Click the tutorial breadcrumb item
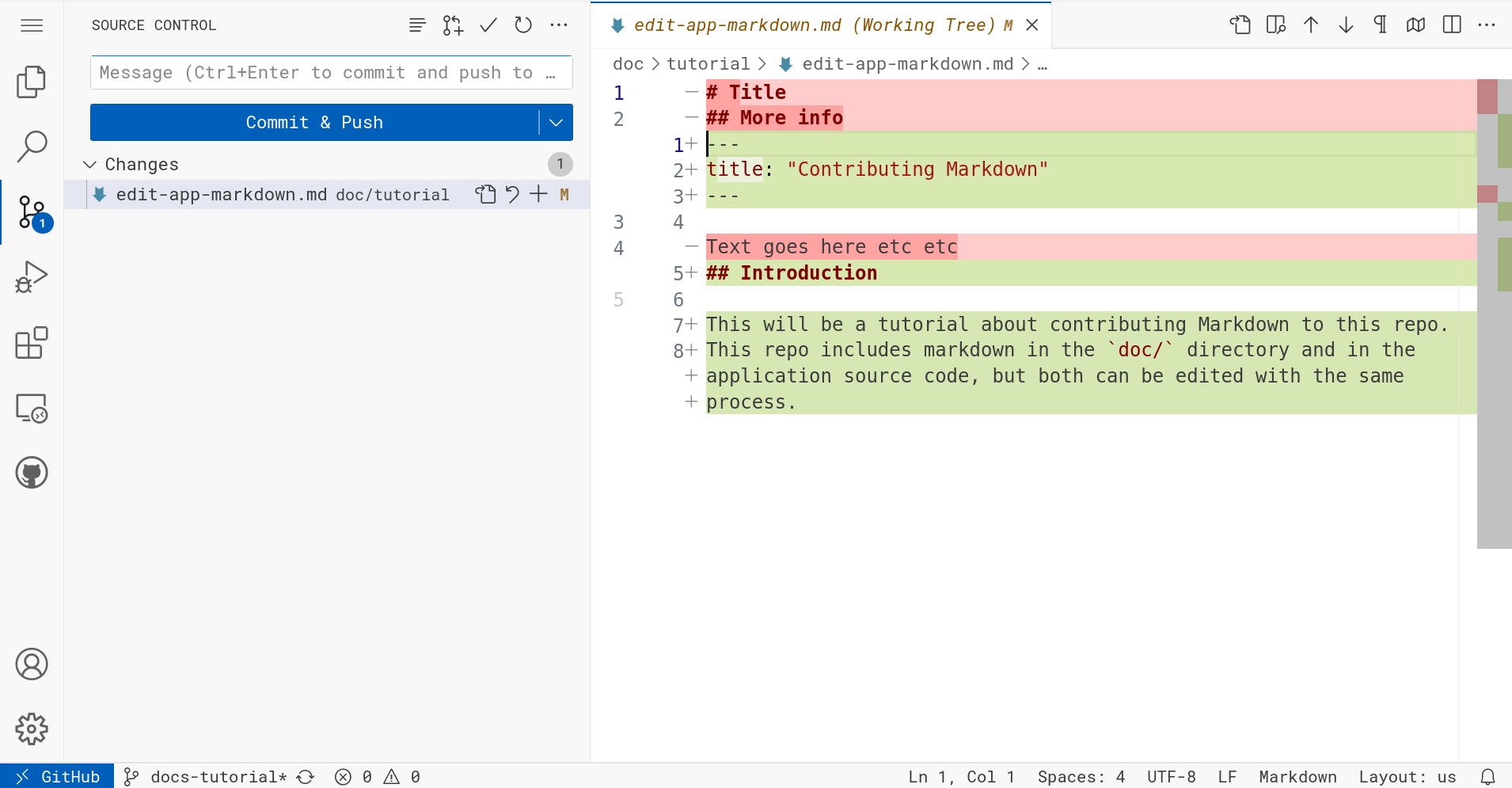1512x788 pixels. (x=708, y=64)
